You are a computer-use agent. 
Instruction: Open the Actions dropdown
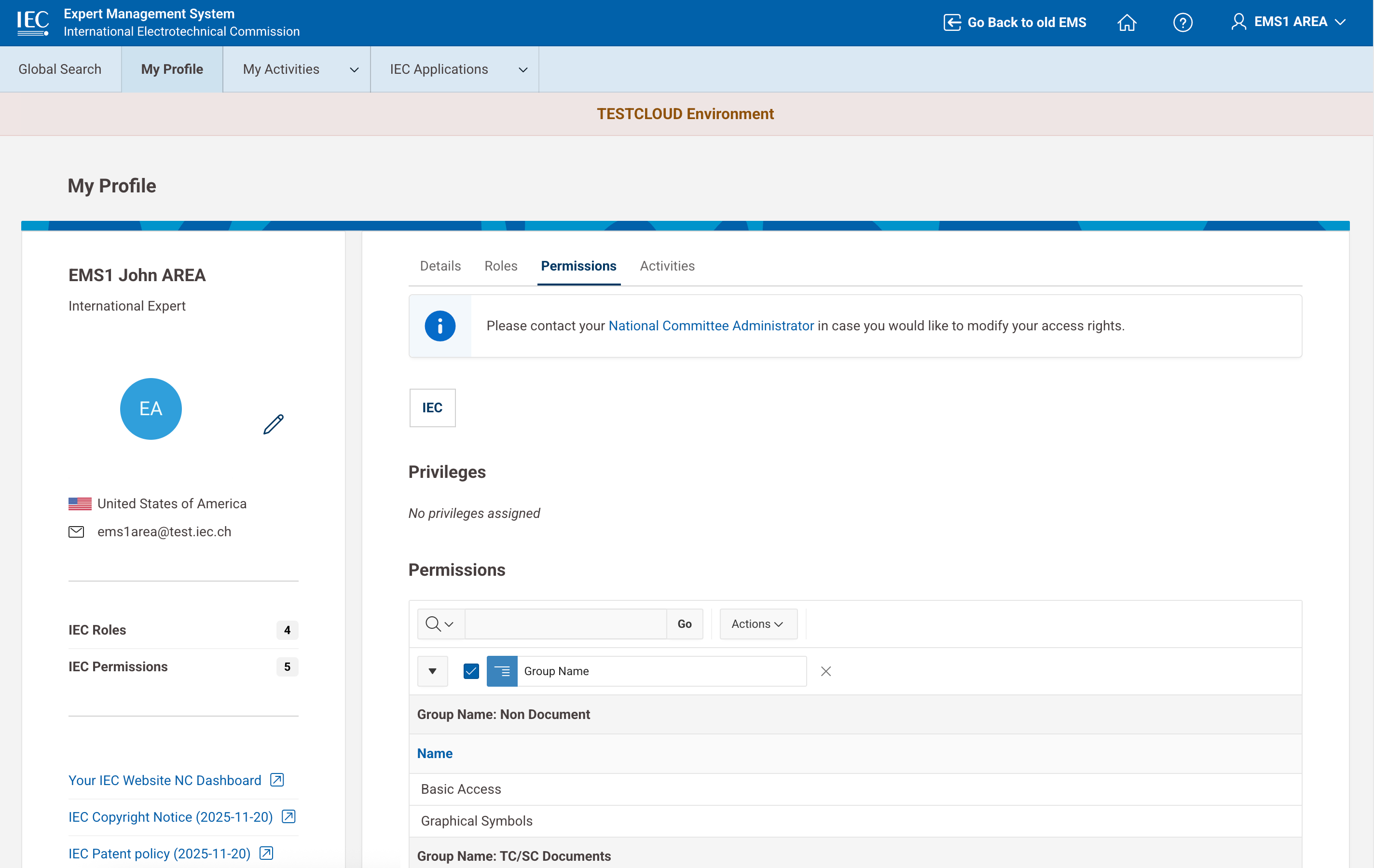click(x=758, y=624)
